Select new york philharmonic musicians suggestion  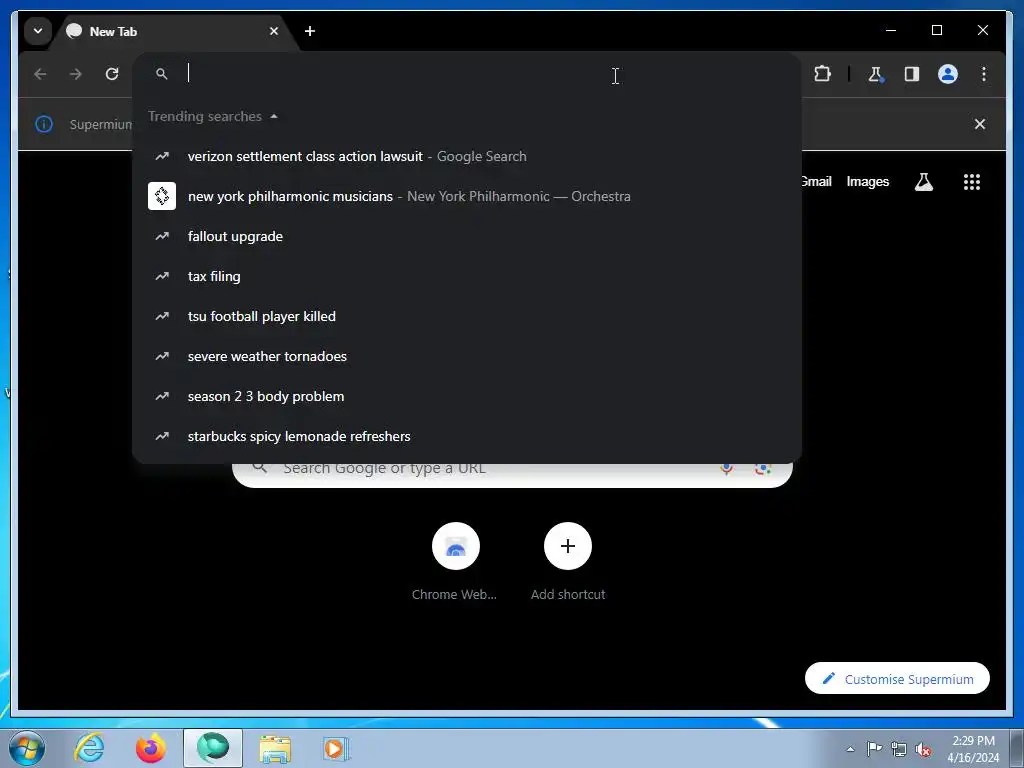(466, 196)
